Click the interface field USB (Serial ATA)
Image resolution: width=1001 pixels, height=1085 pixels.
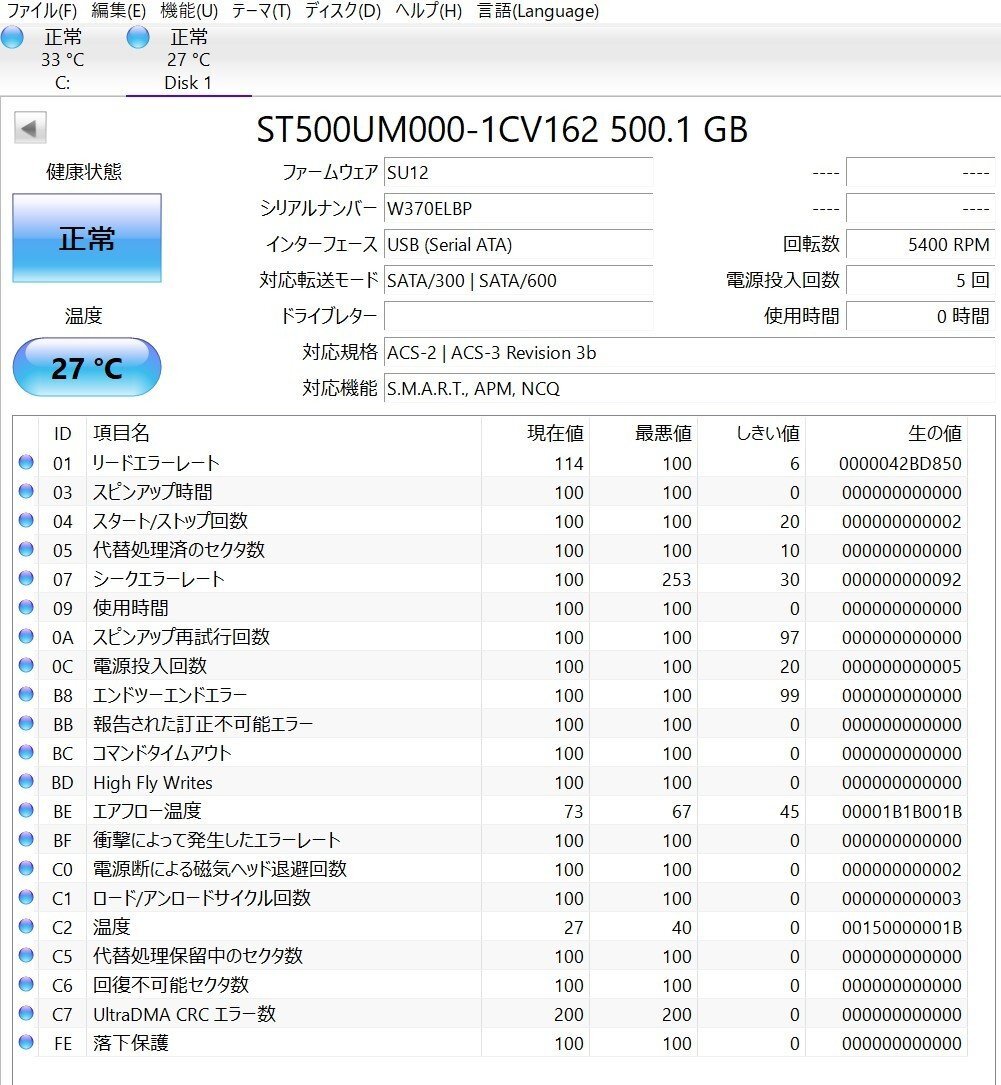pos(518,244)
